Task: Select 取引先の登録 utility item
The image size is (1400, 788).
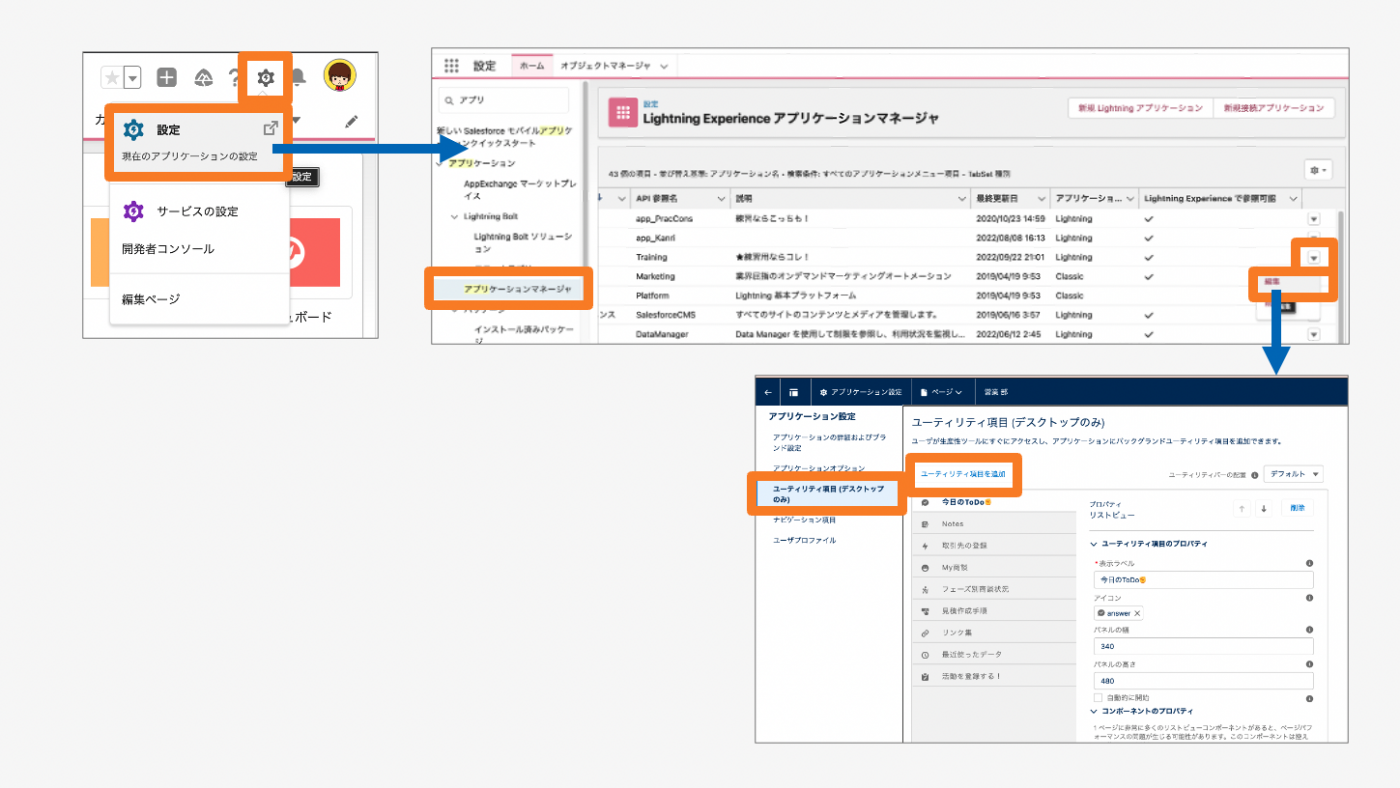Action: 993,546
